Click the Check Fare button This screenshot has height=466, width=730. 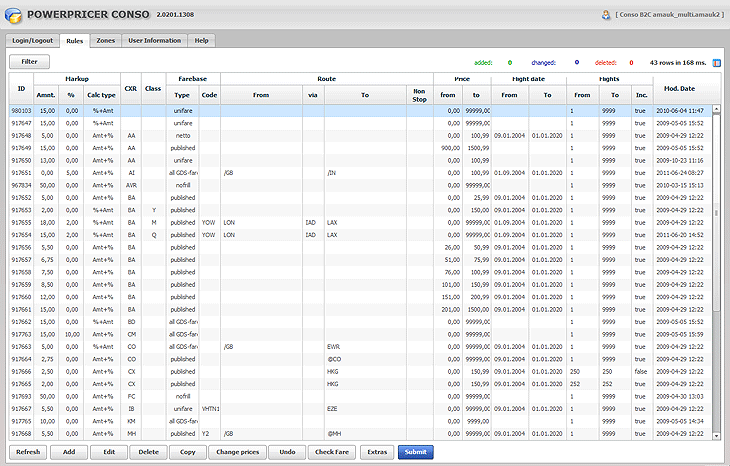coord(332,452)
